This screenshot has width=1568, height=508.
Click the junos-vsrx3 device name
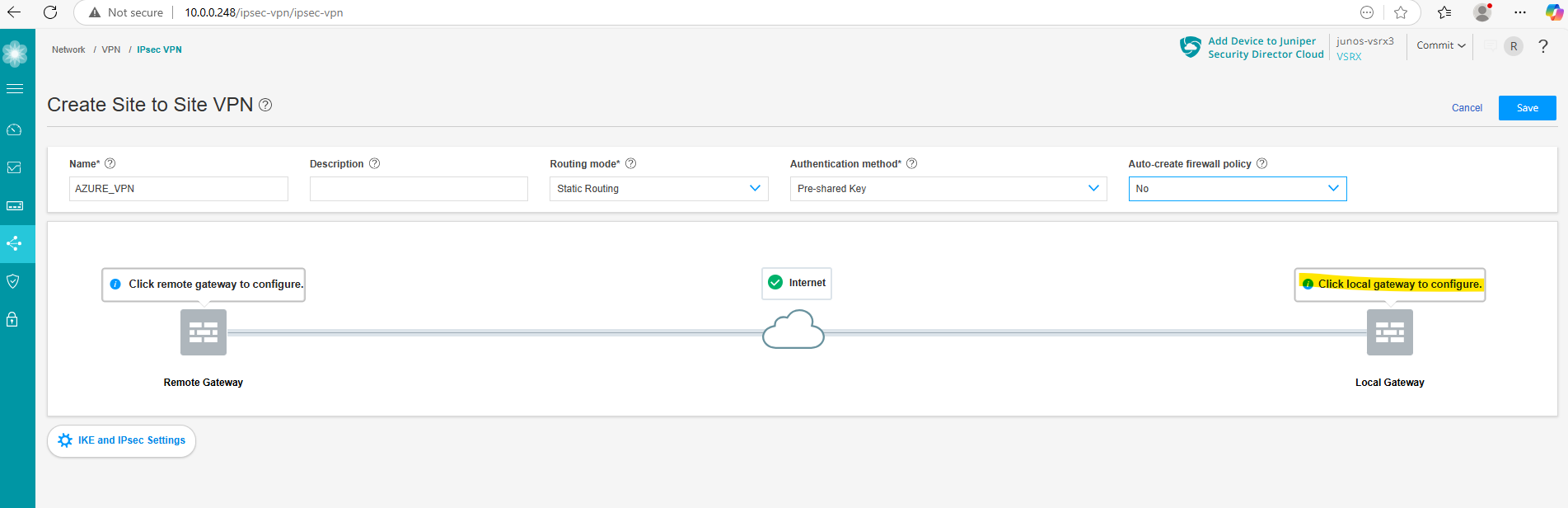tap(1365, 41)
